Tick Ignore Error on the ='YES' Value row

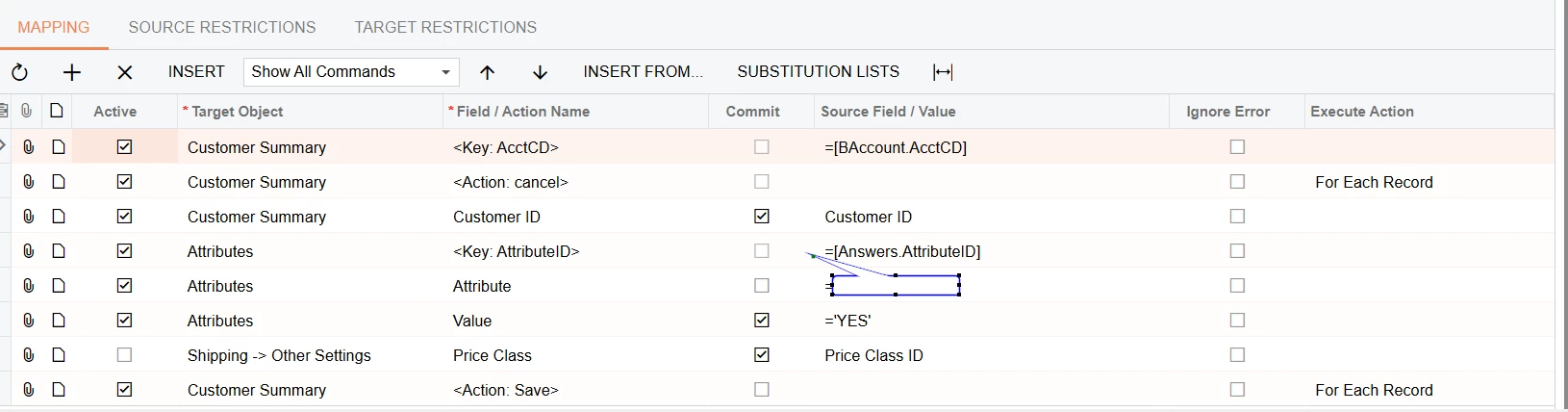click(x=1237, y=321)
